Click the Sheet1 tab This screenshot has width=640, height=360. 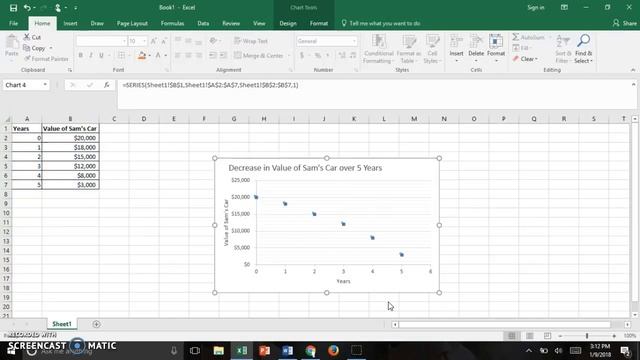point(62,324)
